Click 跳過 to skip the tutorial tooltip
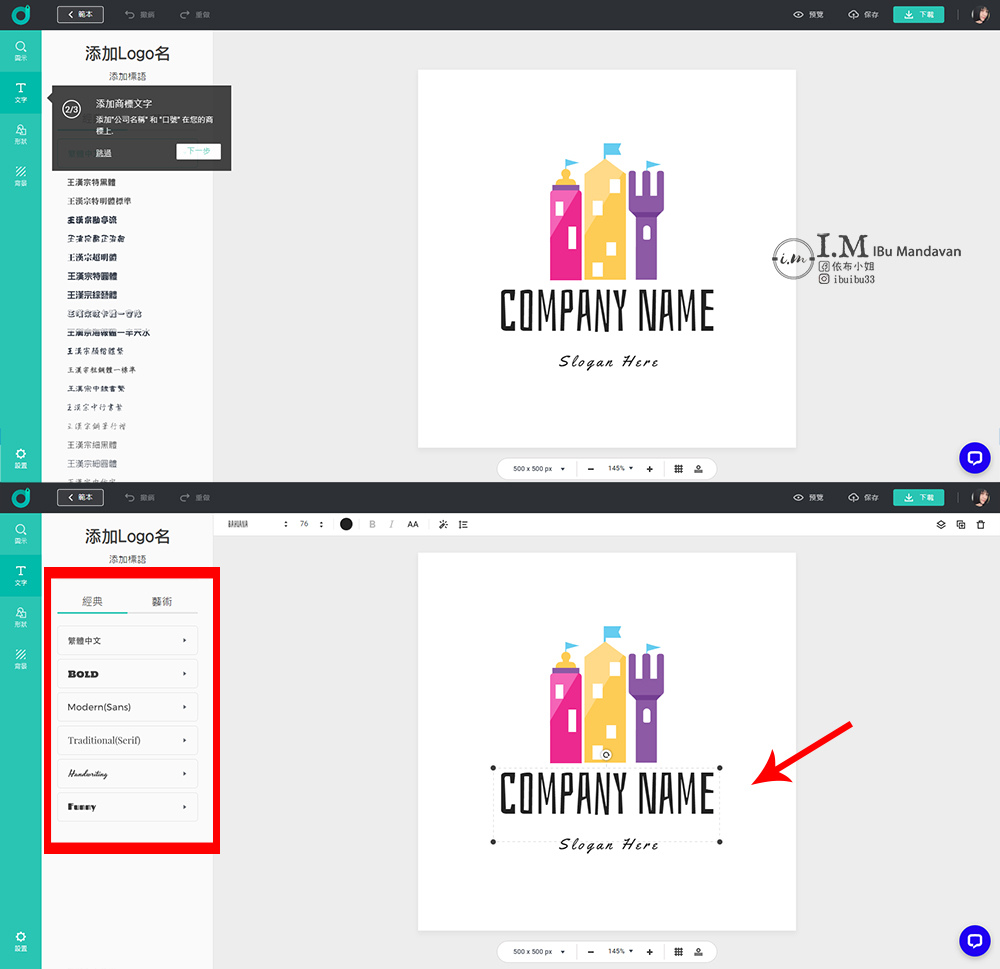Screen dimensions: 1000x969 (x=103, y=153)
